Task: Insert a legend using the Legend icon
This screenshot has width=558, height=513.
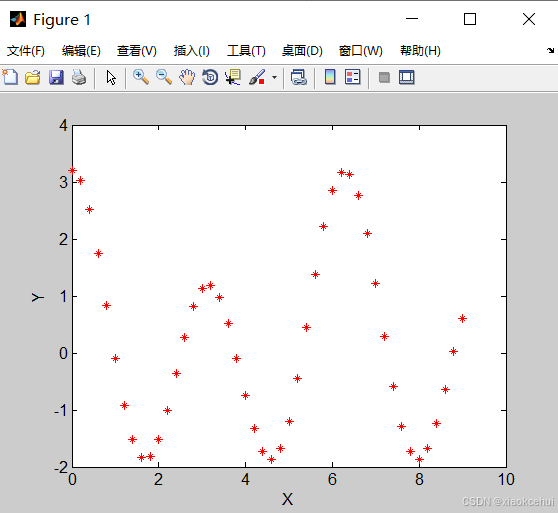Action: coord(353,77)
